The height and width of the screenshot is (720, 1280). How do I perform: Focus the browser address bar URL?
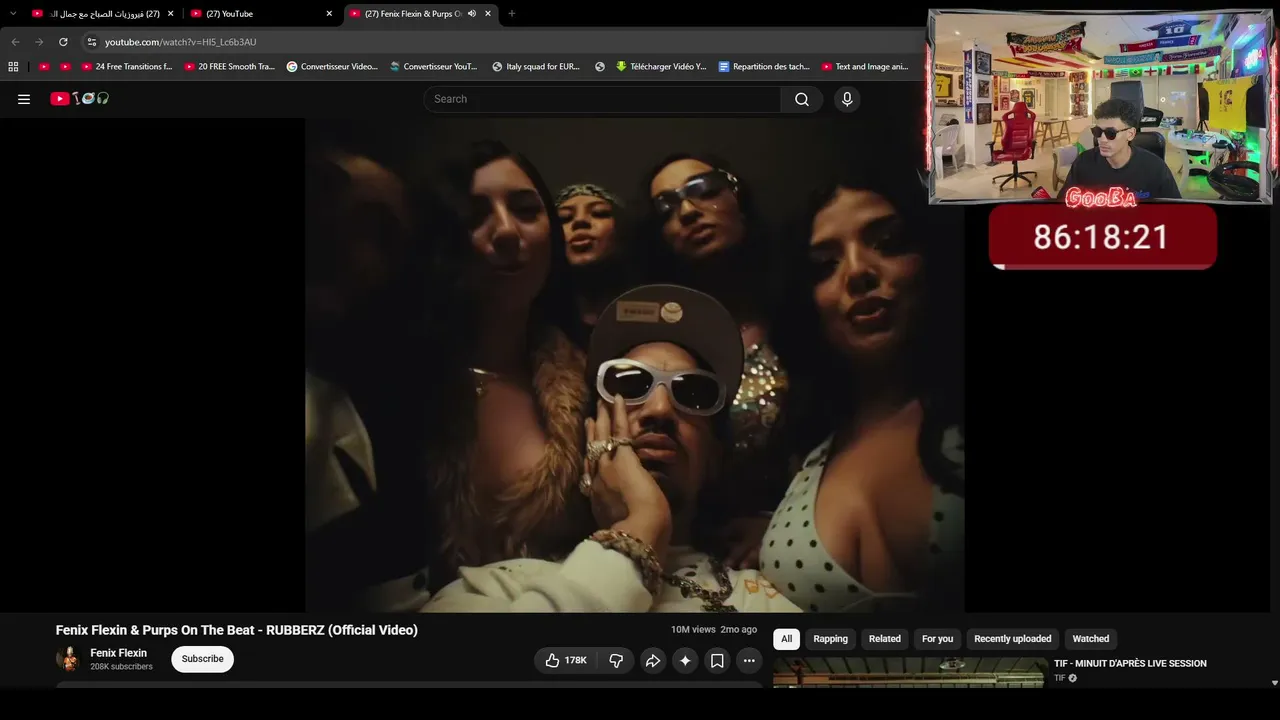(181, 42)
